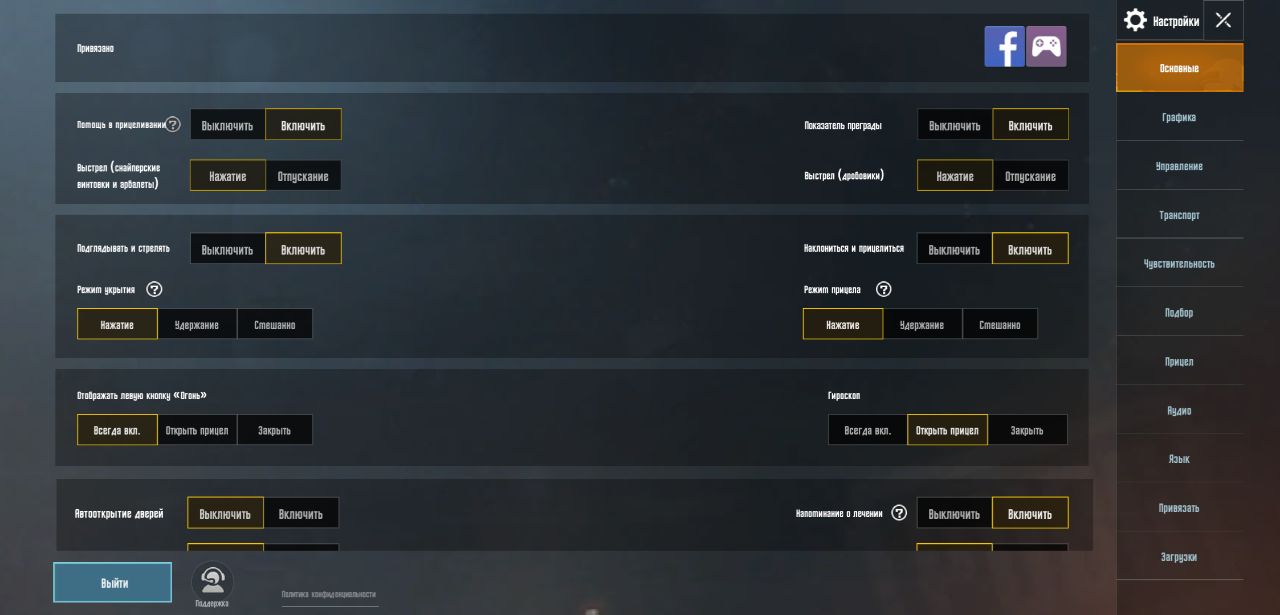Click the Выйти logout button
This screenshot has height=615, width=1280.
pos(113,583)
